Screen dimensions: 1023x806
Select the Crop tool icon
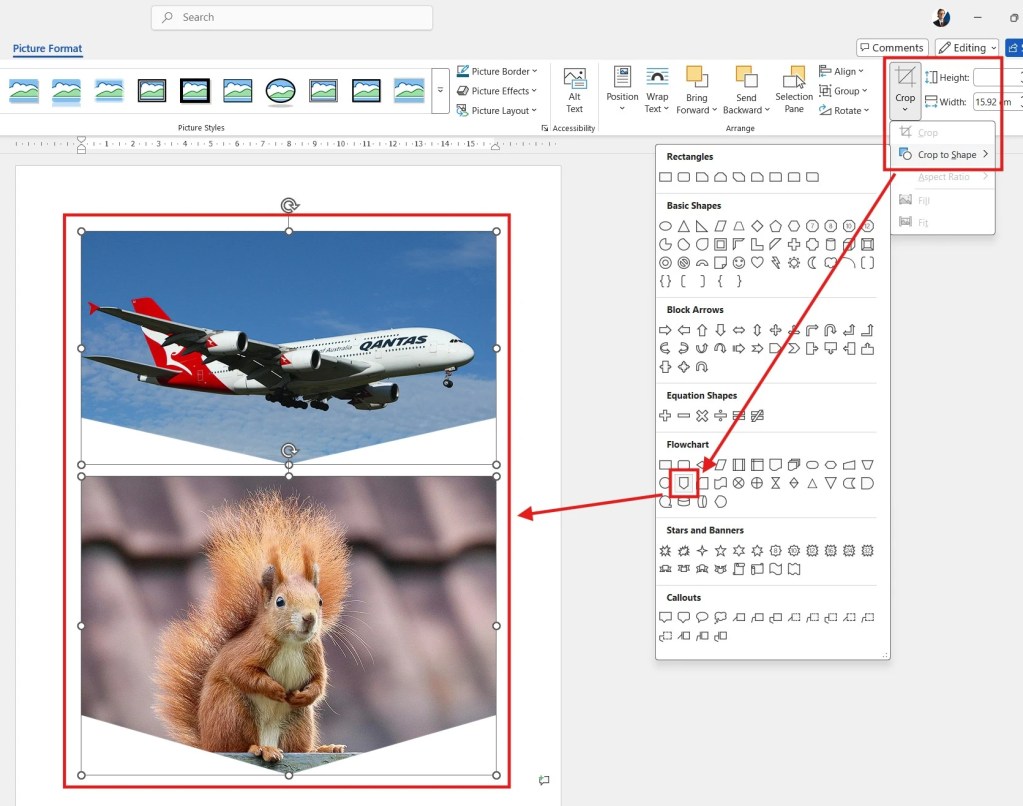(x=904, y=78)
